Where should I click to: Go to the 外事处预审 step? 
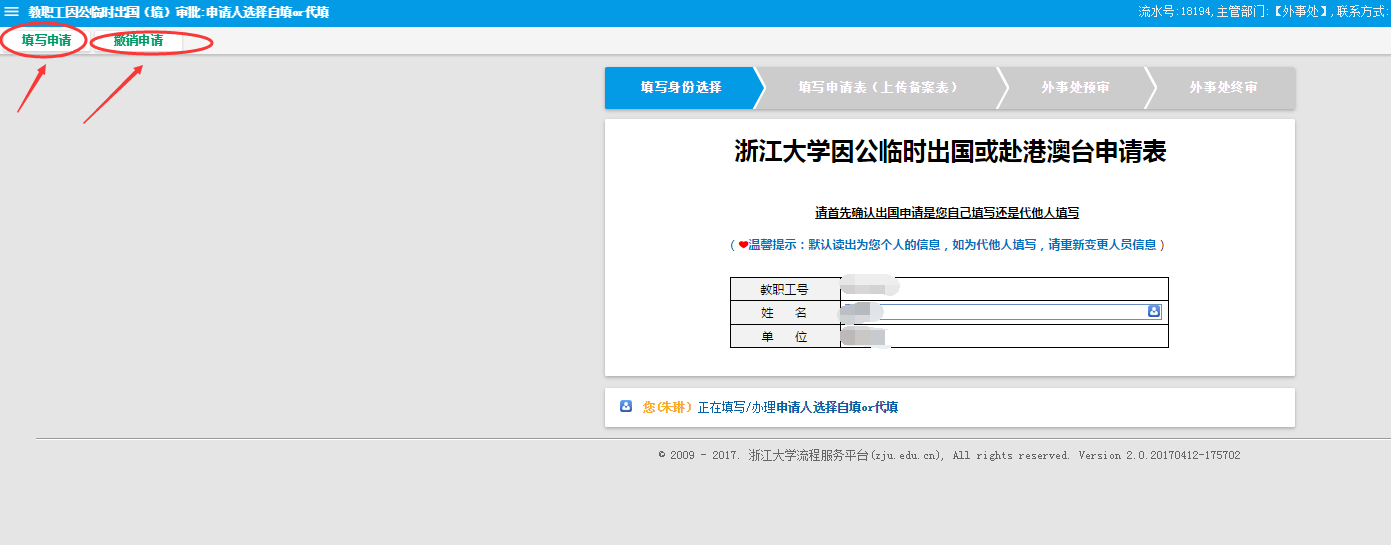coord(1075,88)
